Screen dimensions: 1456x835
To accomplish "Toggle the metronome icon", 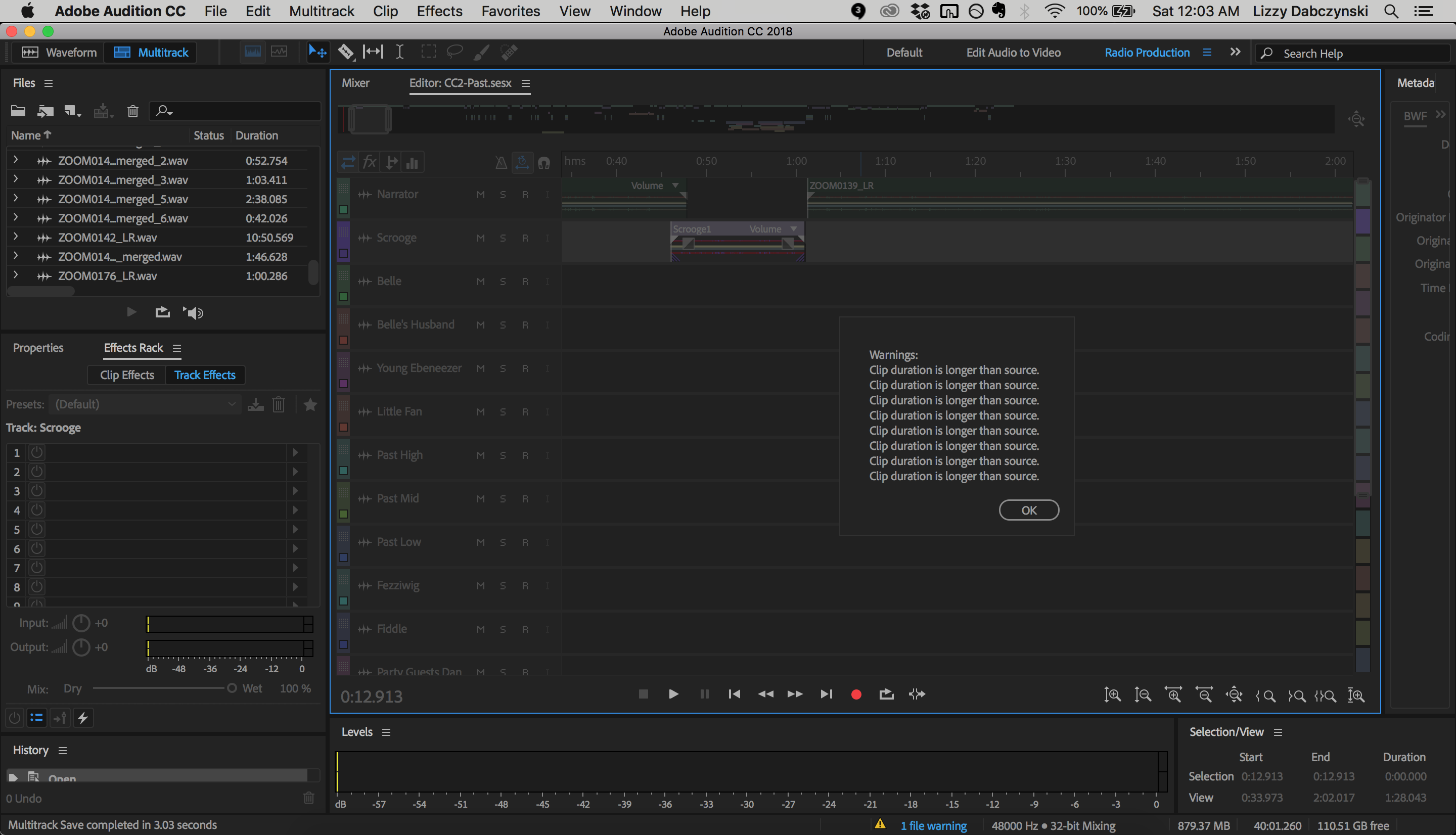I will (500, 163).
